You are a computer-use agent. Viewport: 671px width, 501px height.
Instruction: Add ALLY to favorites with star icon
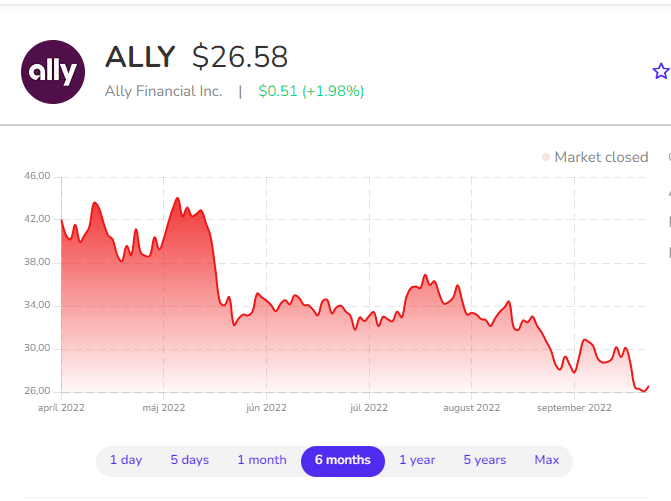(660, 71)
